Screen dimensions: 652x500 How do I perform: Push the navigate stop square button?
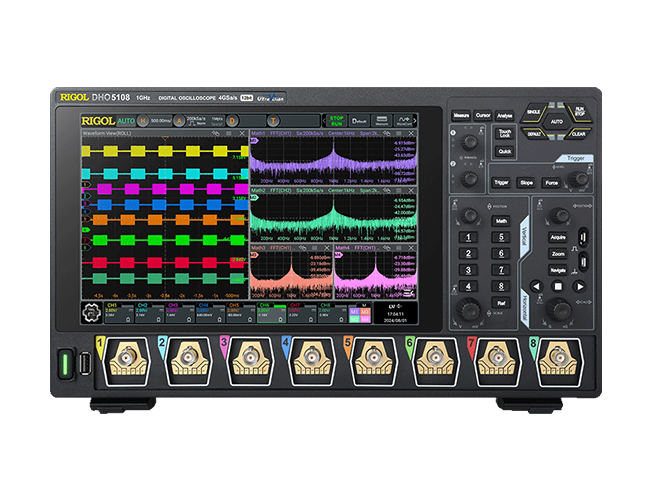click(x=558, y=287)
